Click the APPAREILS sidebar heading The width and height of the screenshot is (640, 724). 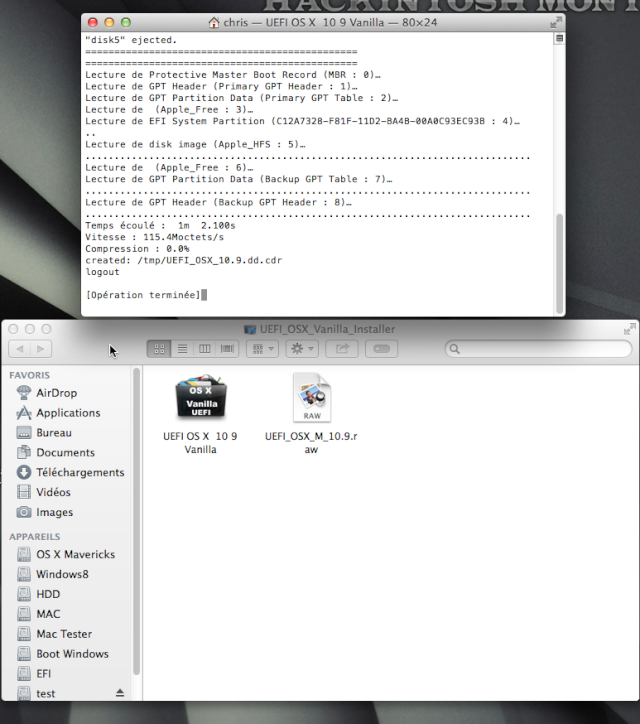tap(35, 537)
